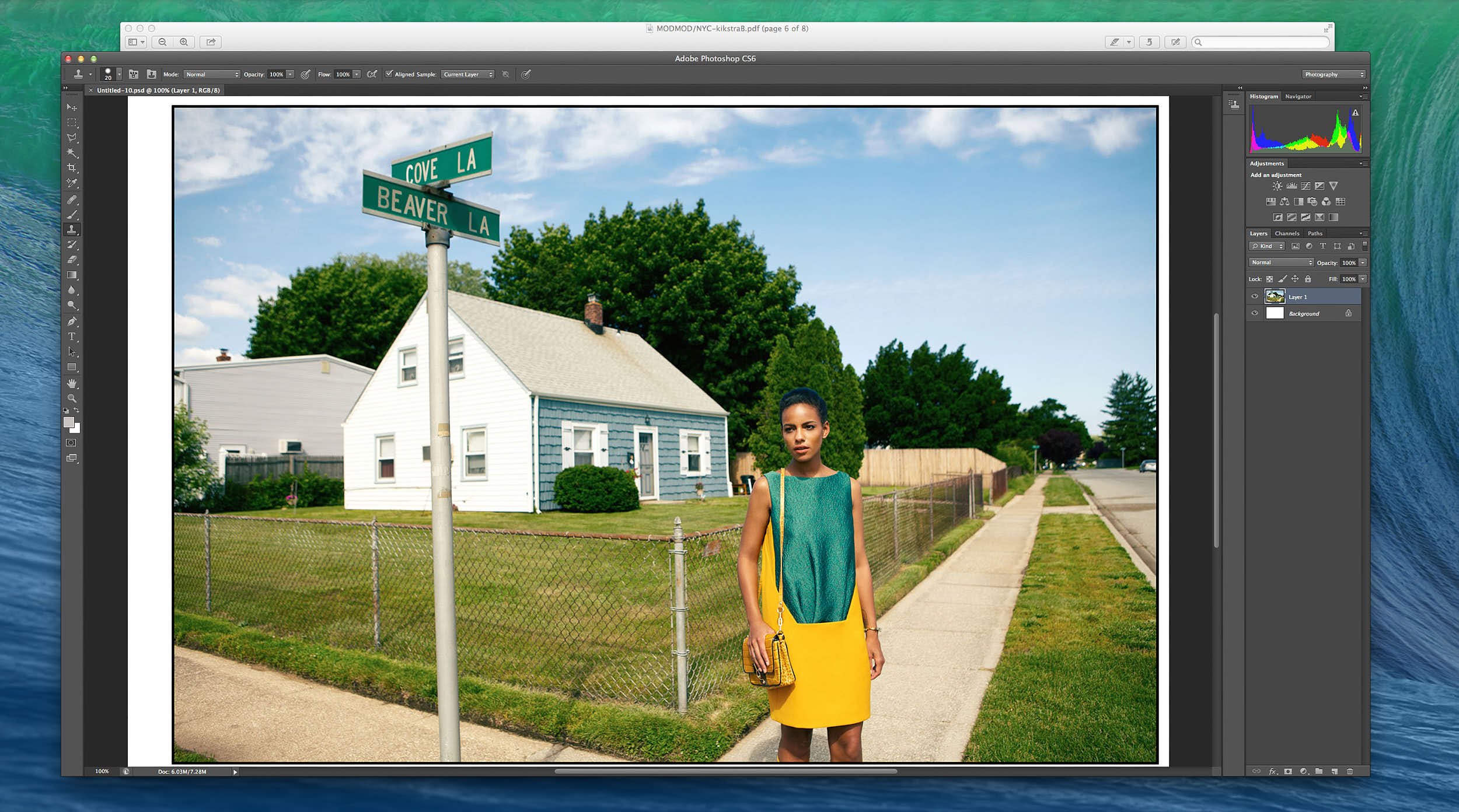Select the Lasso tool
This screenshot has height=812, width=1459.
(72, 138)
